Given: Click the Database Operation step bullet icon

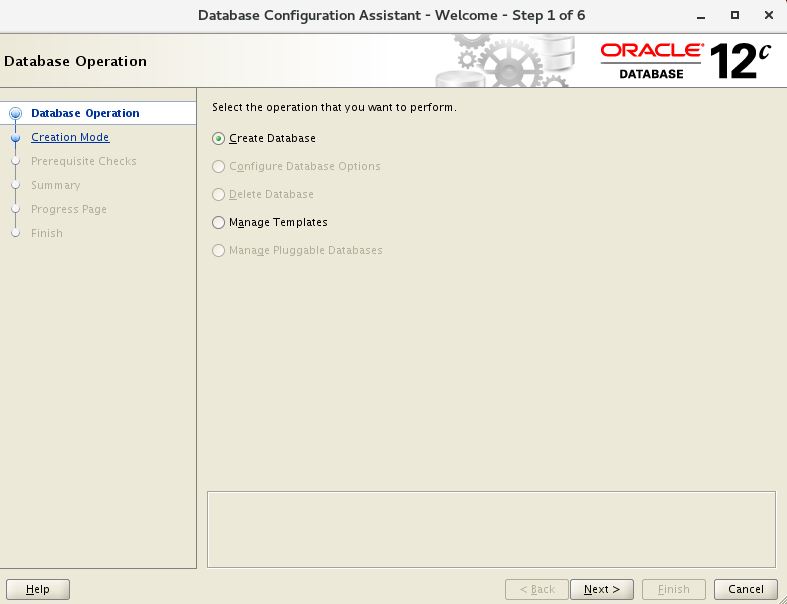Looking at the screenshot, I should [x=16, y=113].
